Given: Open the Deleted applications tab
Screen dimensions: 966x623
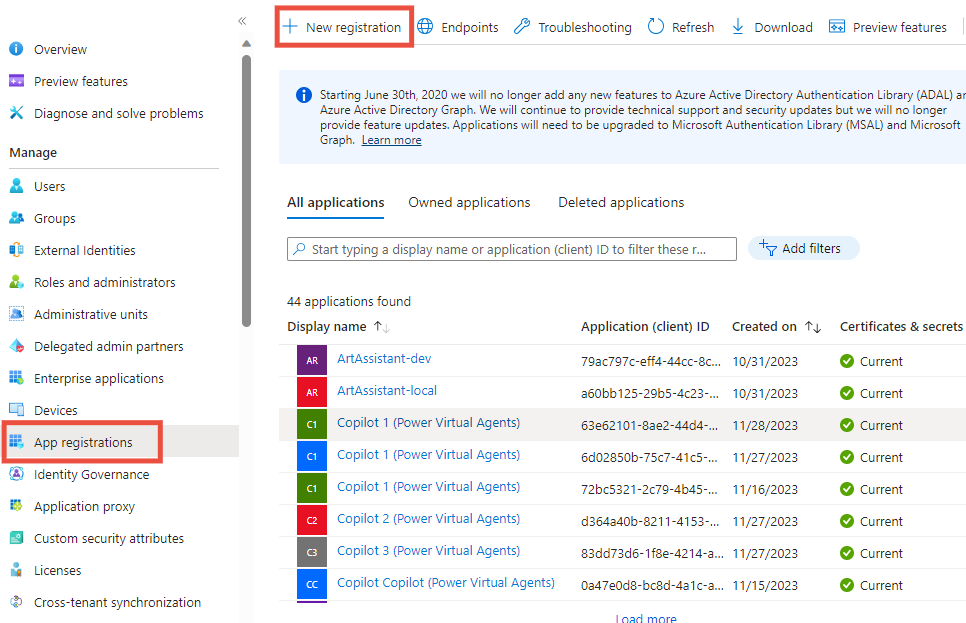Looking at the screenshot, I should pos(621,202).
